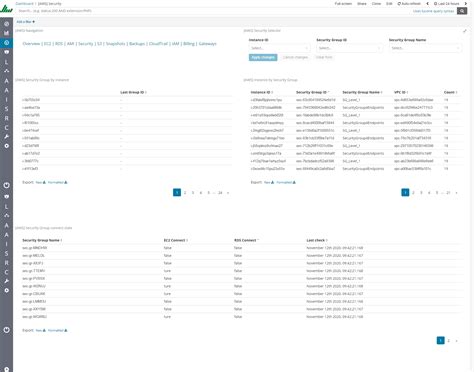Open the Security Group ID select dropdown
Viewport: 474px width, 372px height.
tap(349, 48)
